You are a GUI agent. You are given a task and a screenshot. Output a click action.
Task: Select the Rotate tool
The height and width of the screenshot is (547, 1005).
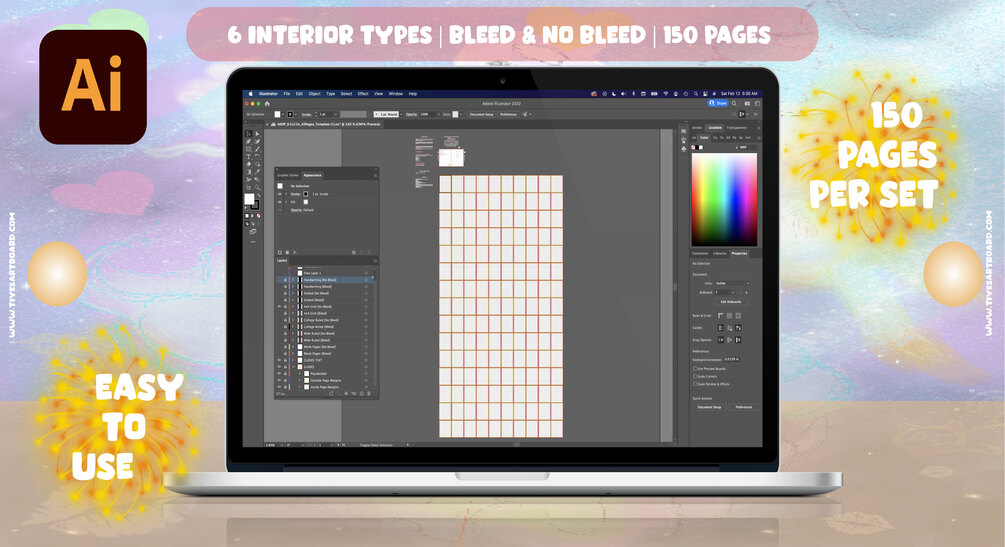(257, 156)
